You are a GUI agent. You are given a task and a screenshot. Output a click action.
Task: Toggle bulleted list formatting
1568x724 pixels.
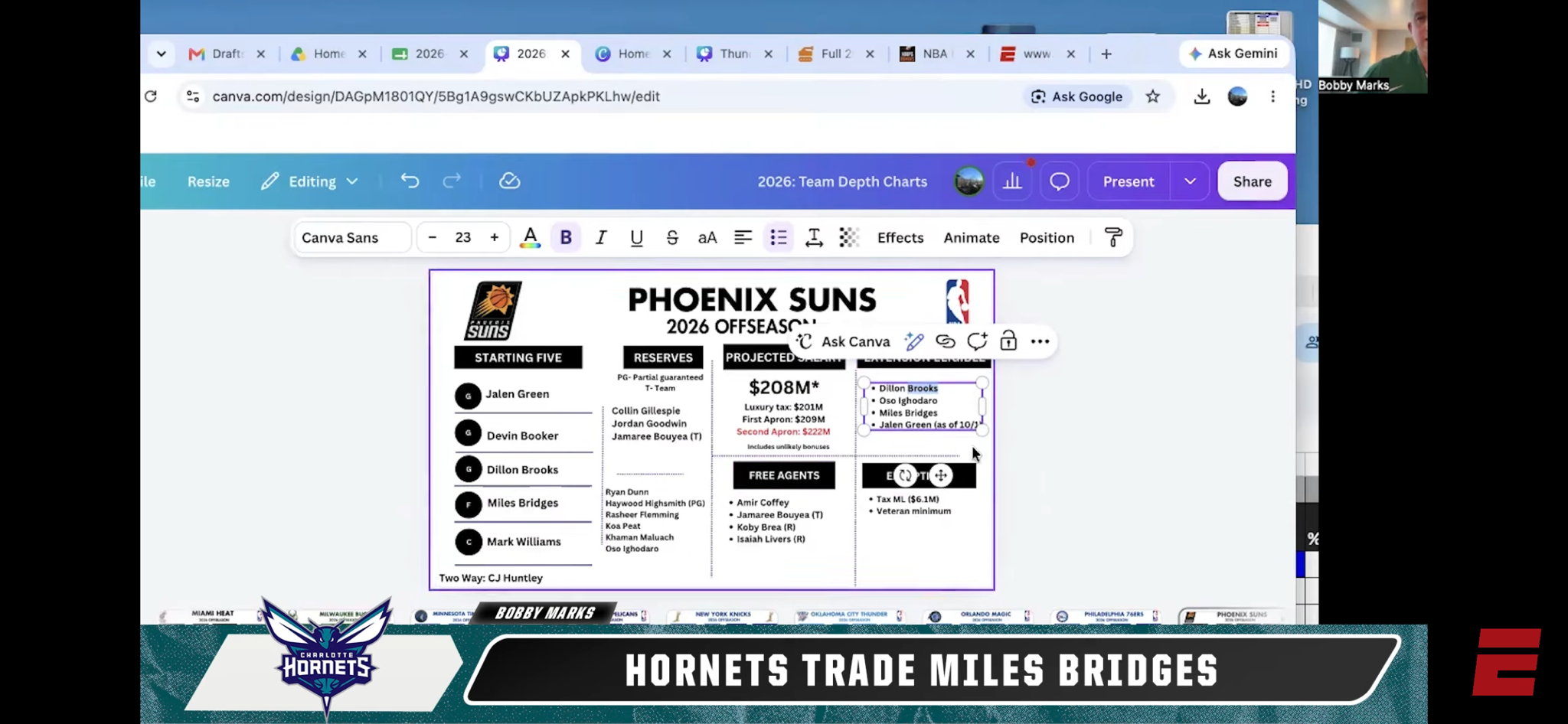point(779,237)
